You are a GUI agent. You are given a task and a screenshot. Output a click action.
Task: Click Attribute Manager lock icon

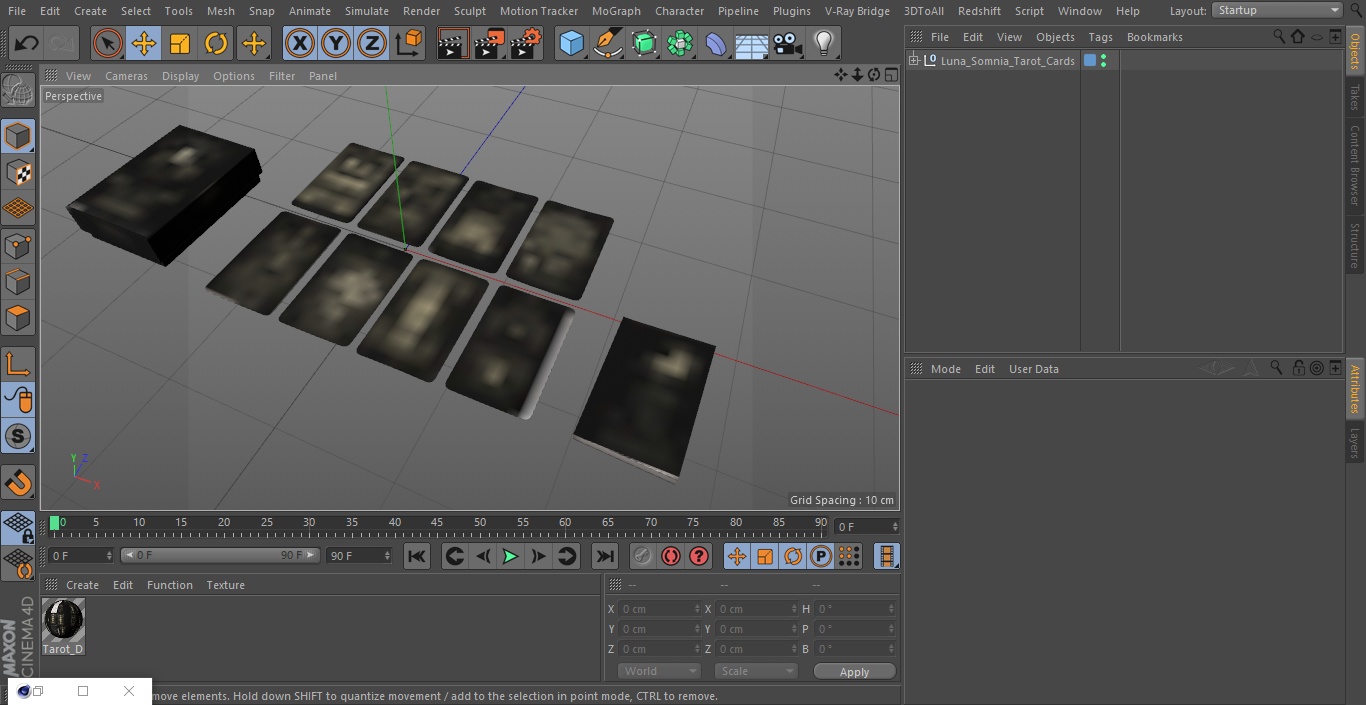(x=1298, y=368)
